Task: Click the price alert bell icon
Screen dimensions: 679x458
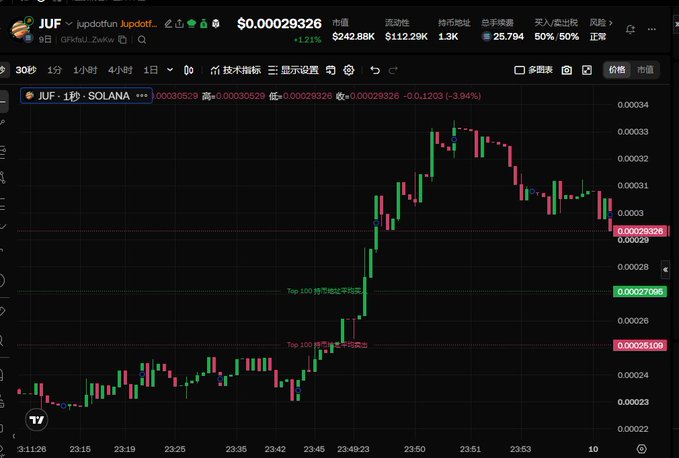Action: tap(630, 29)
